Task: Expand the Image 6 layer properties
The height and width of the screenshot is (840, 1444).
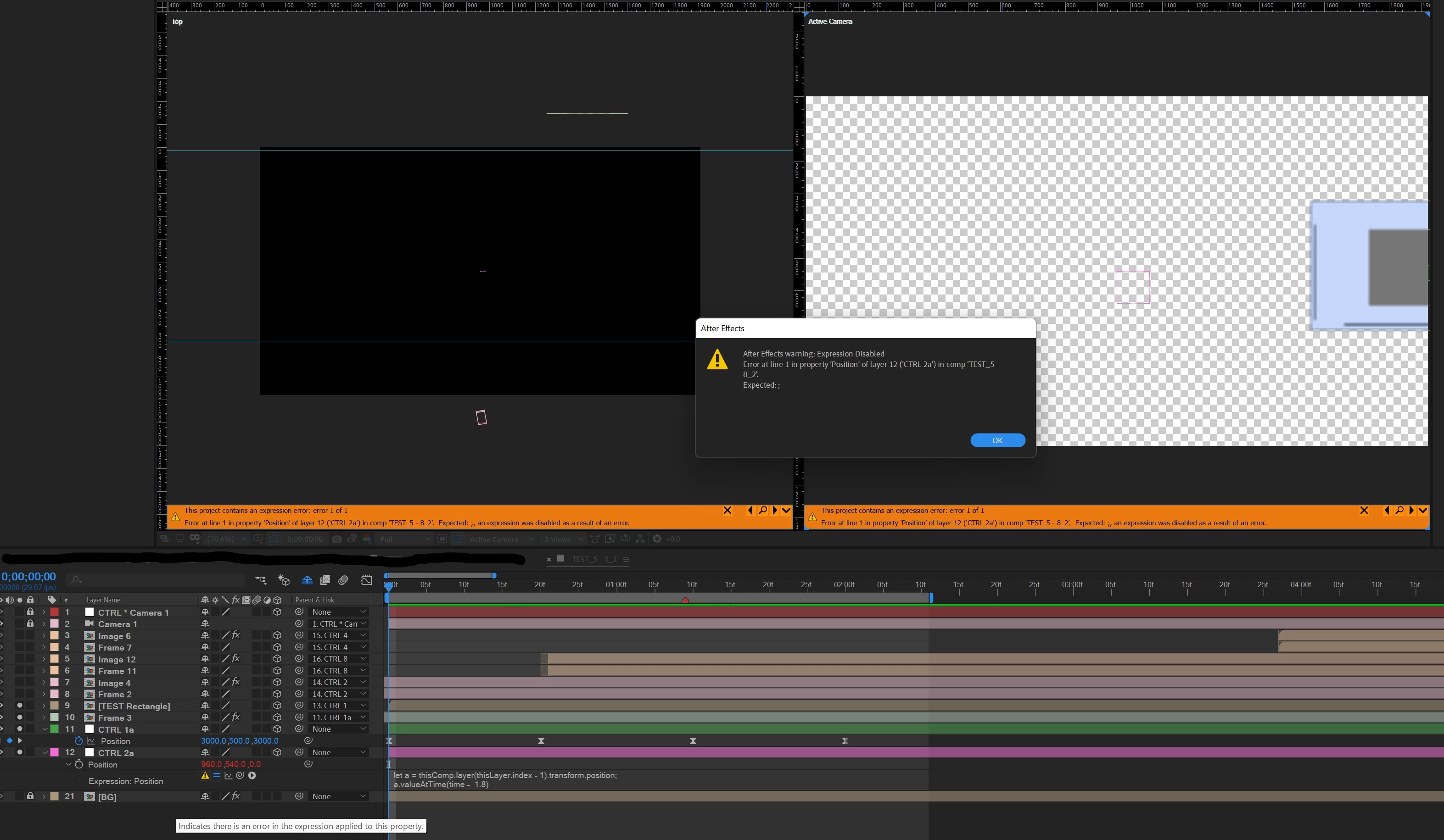Action: 44,635
